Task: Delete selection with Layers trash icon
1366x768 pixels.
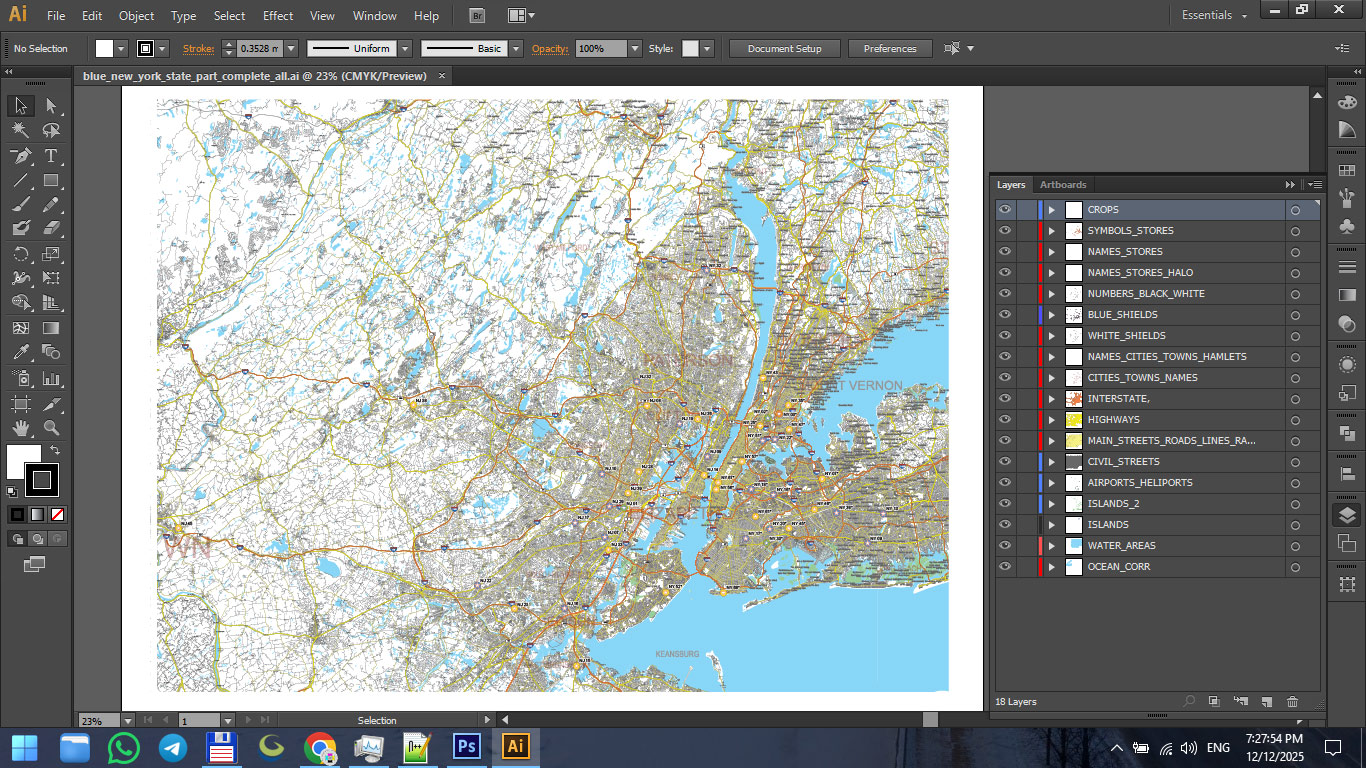Action: 1292,702
